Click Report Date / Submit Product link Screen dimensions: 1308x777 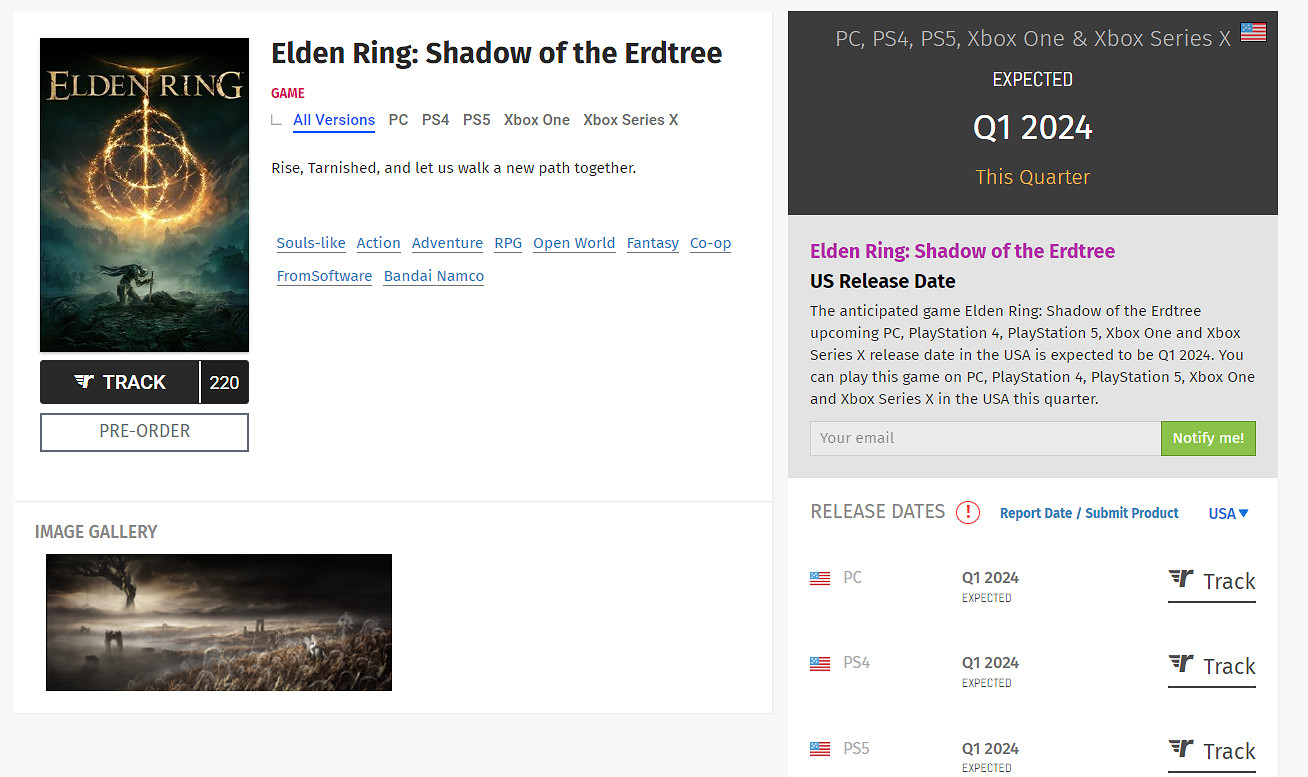pyautogui.click(x=1089, y=513)
